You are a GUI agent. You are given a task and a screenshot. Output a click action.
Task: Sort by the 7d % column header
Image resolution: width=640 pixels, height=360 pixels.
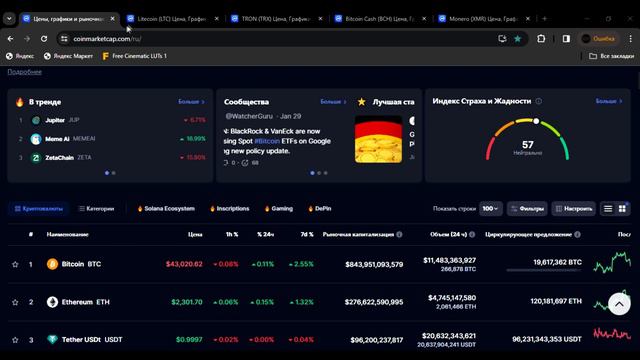[x=307, y=234]
